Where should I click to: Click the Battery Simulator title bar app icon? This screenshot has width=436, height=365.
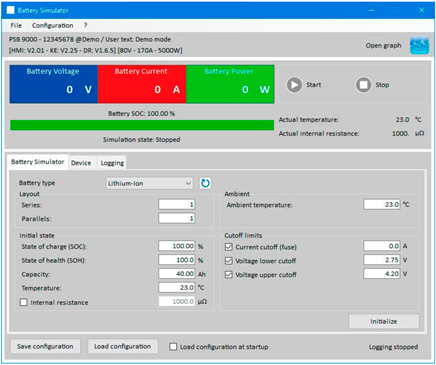pos(10,10)
